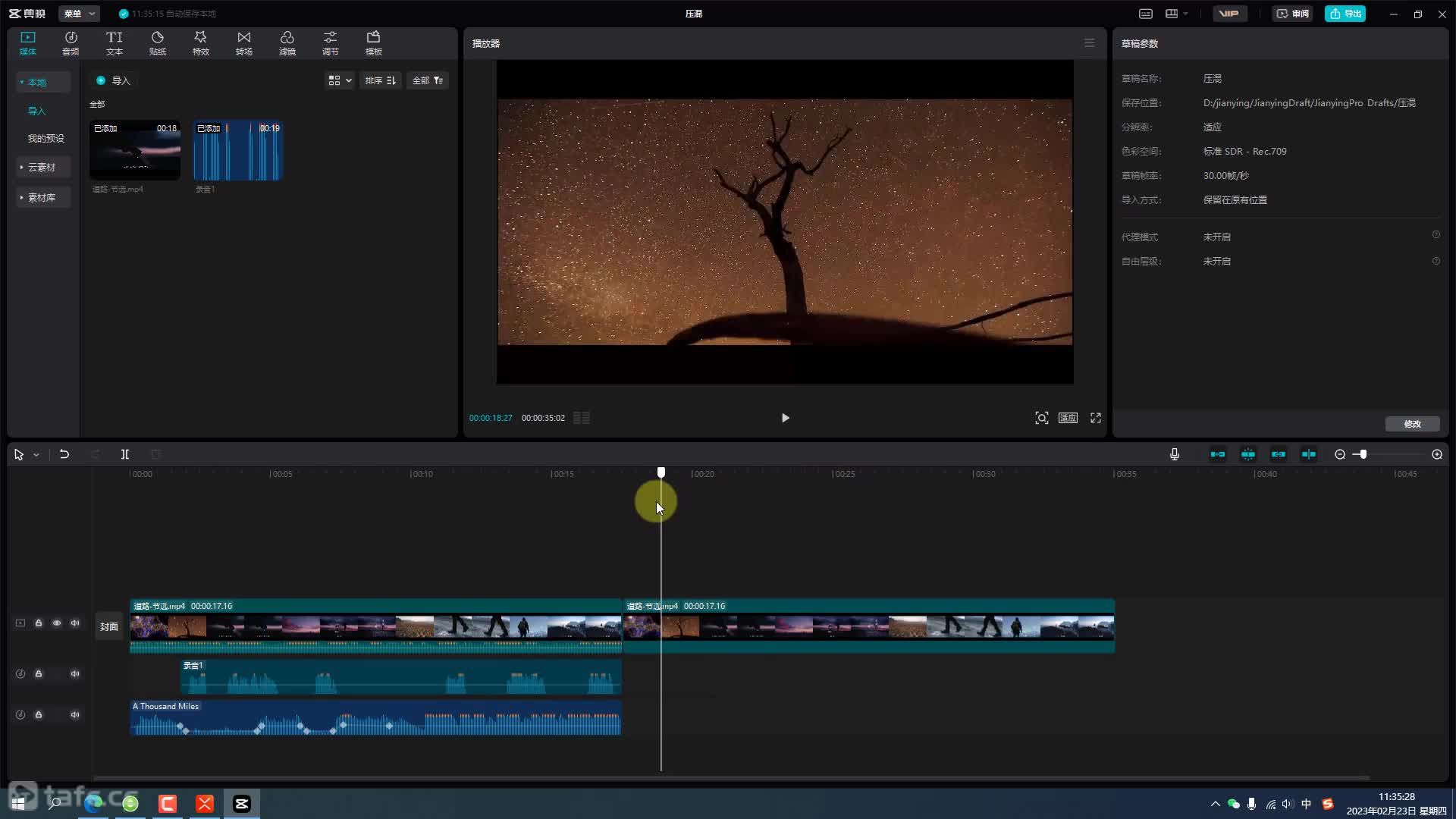Open the 调节 adjustment tab
1456x819 pixels.
[330, 43]
